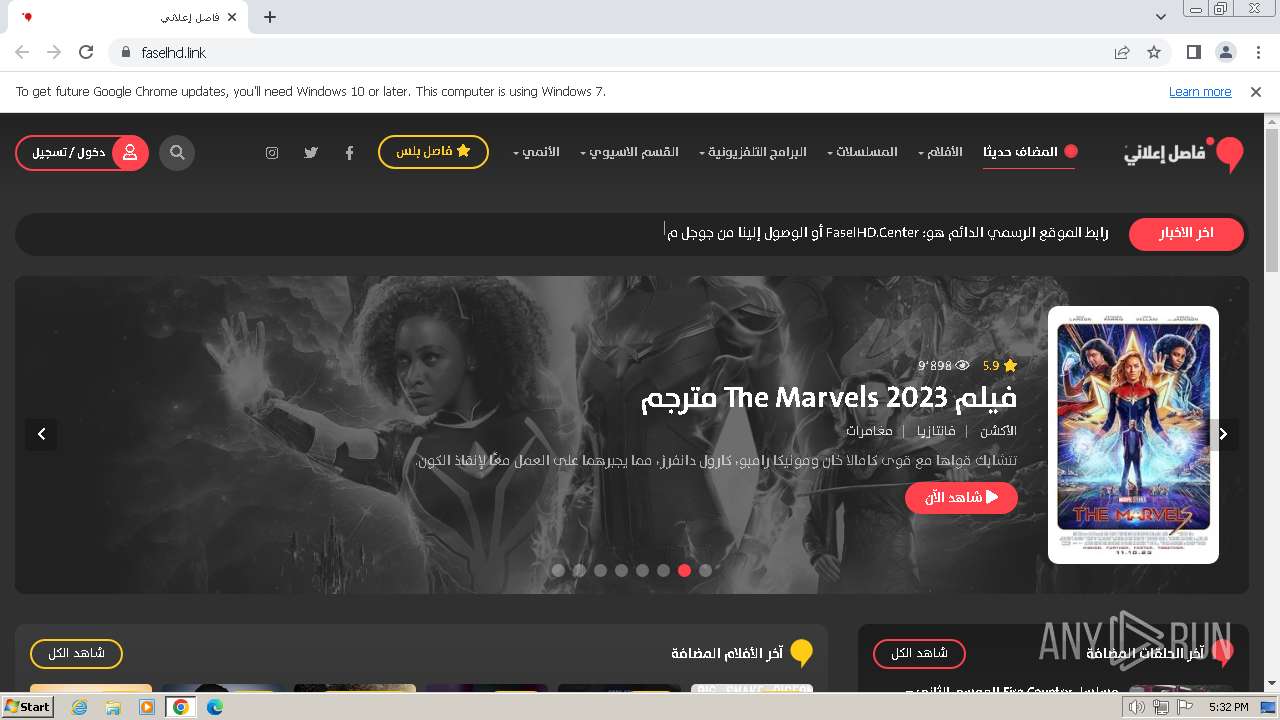Advance slider with the right arrow
The height and width of the screenshot is (720, 1280).
1223,434
